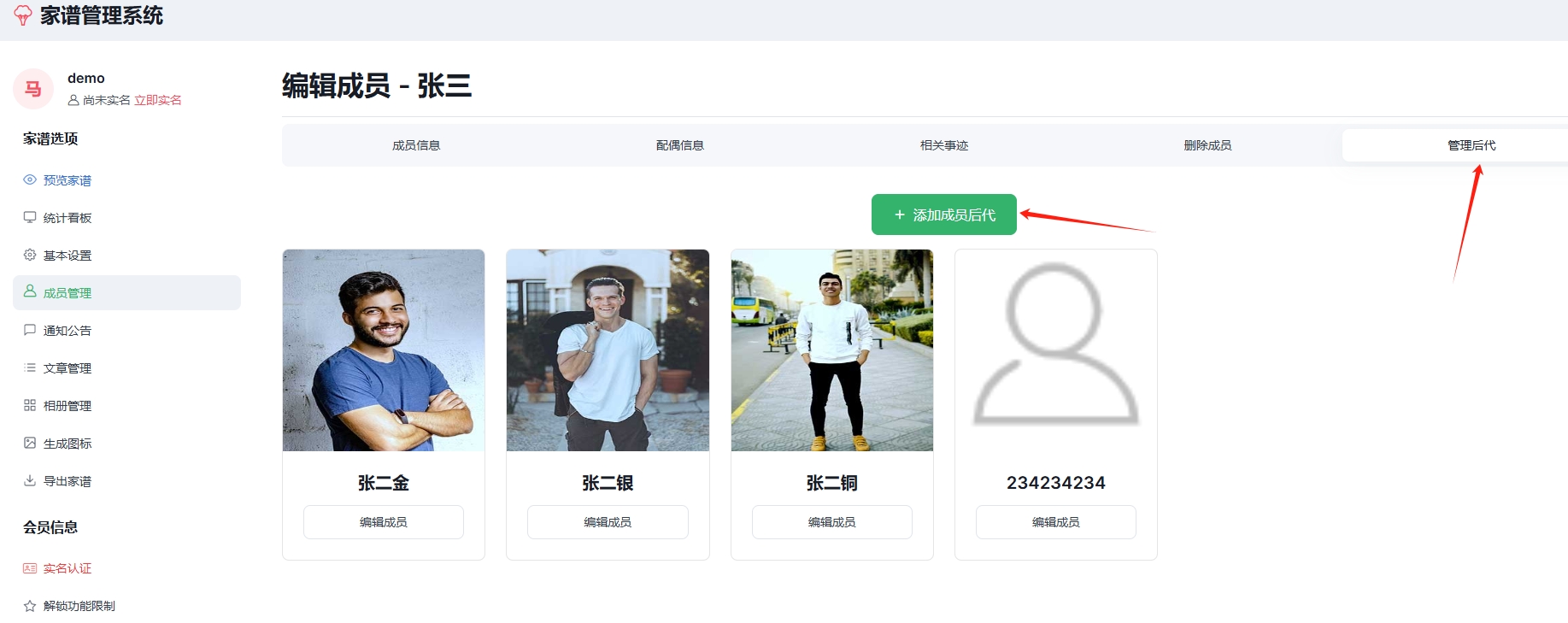Follow the 立即实名 link

[158, 100]
